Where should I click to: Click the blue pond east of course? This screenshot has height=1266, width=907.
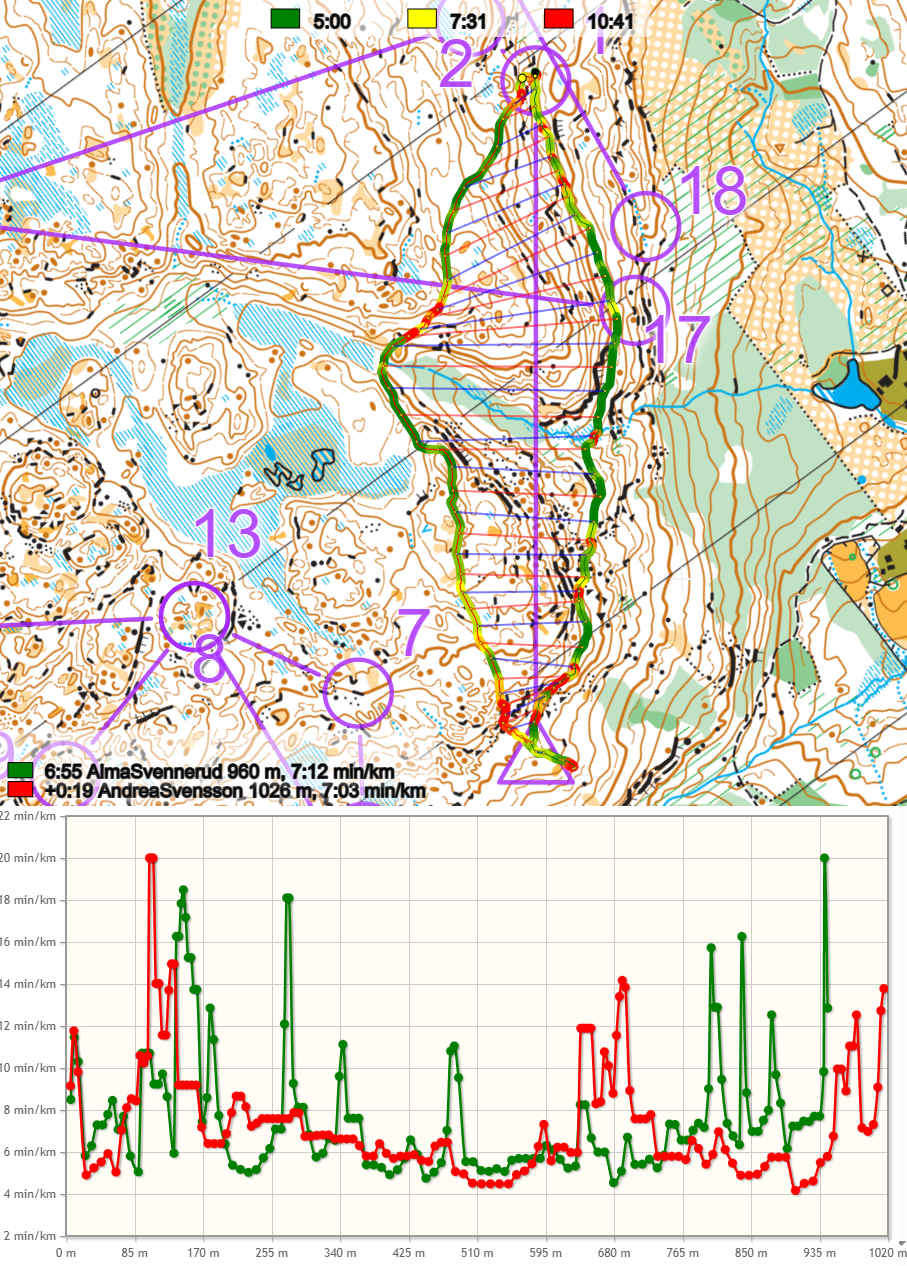[x=846, y=381]
